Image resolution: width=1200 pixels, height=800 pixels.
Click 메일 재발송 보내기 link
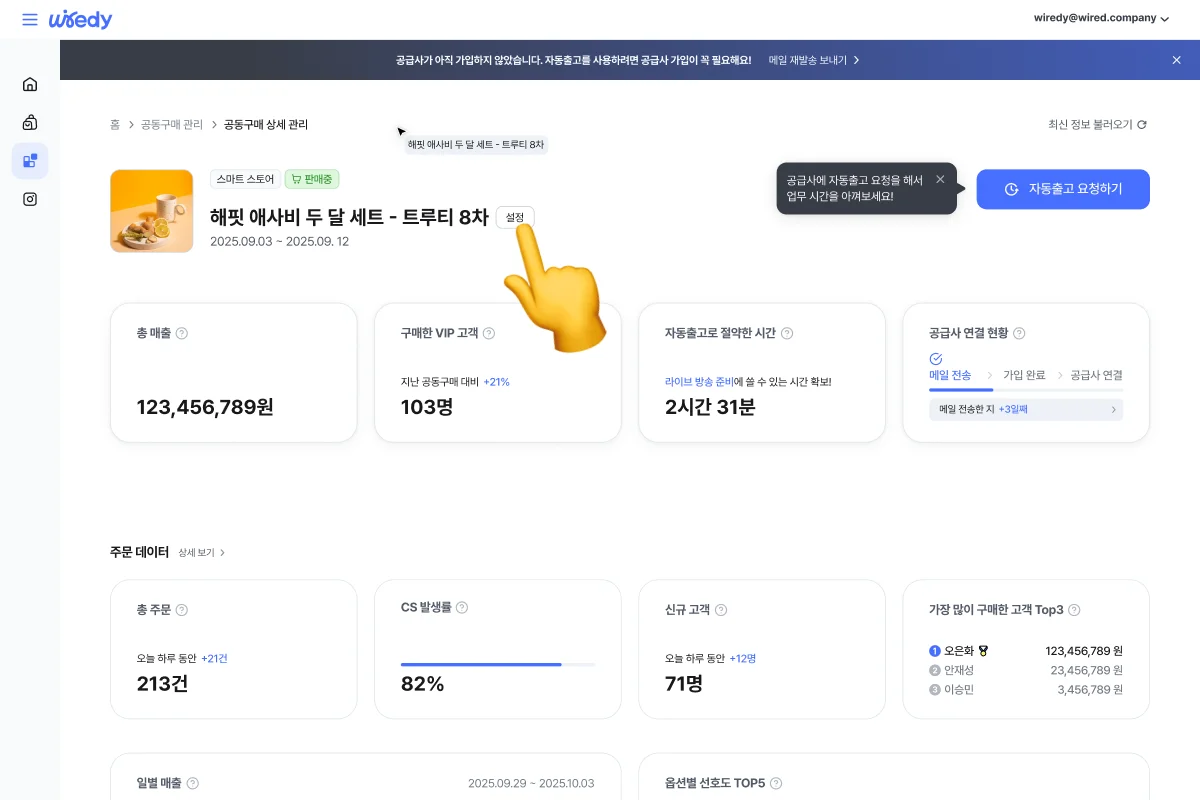point(813,60)
